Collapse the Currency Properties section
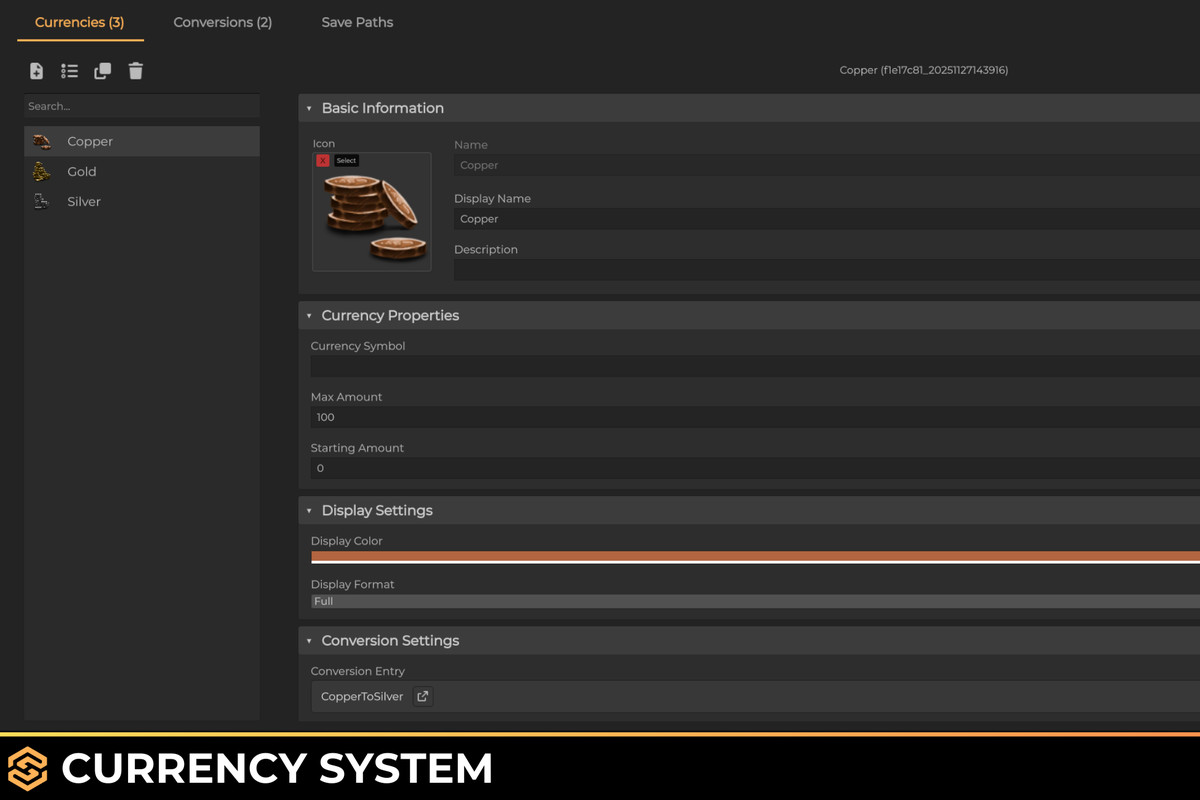Screen dimensions: 1200x800 click(x=310, y=315)
